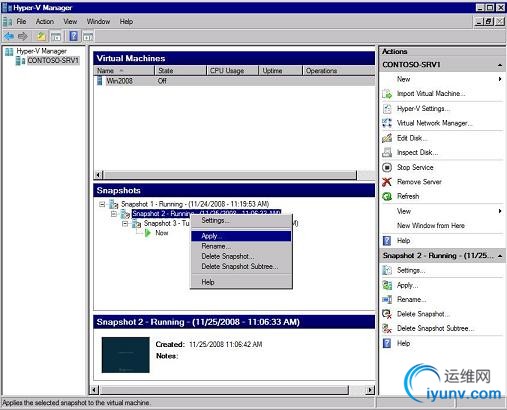Open the File menu
Image resolution: width=507 pixels, height=410 pixels.
(x=21, y=22)
